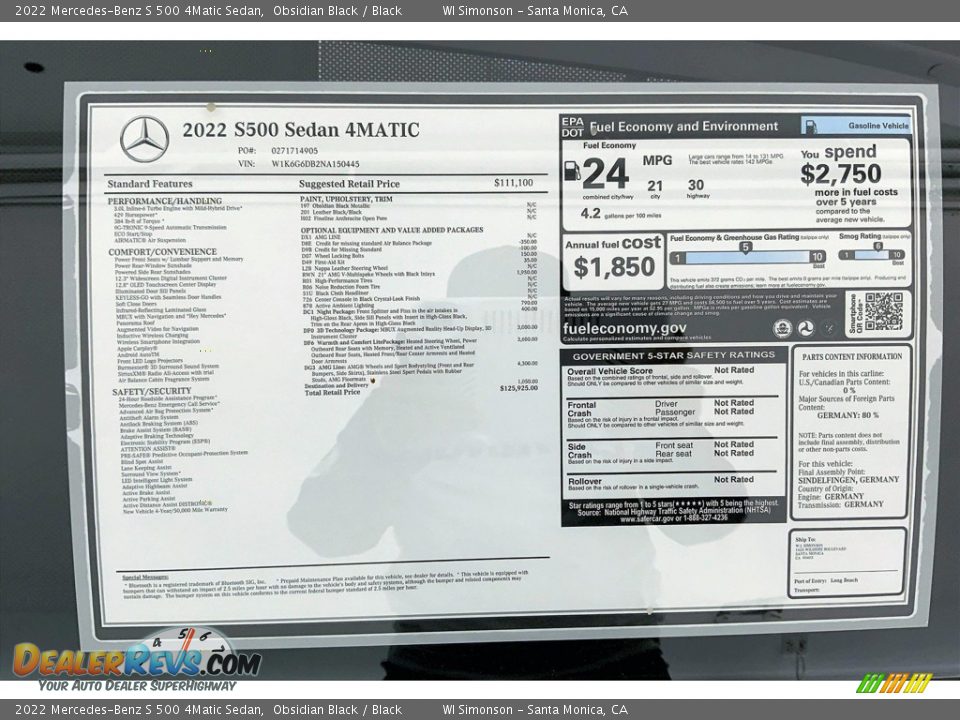
Task: Click the Smog Rating bar
Action: tap(871, 254)
